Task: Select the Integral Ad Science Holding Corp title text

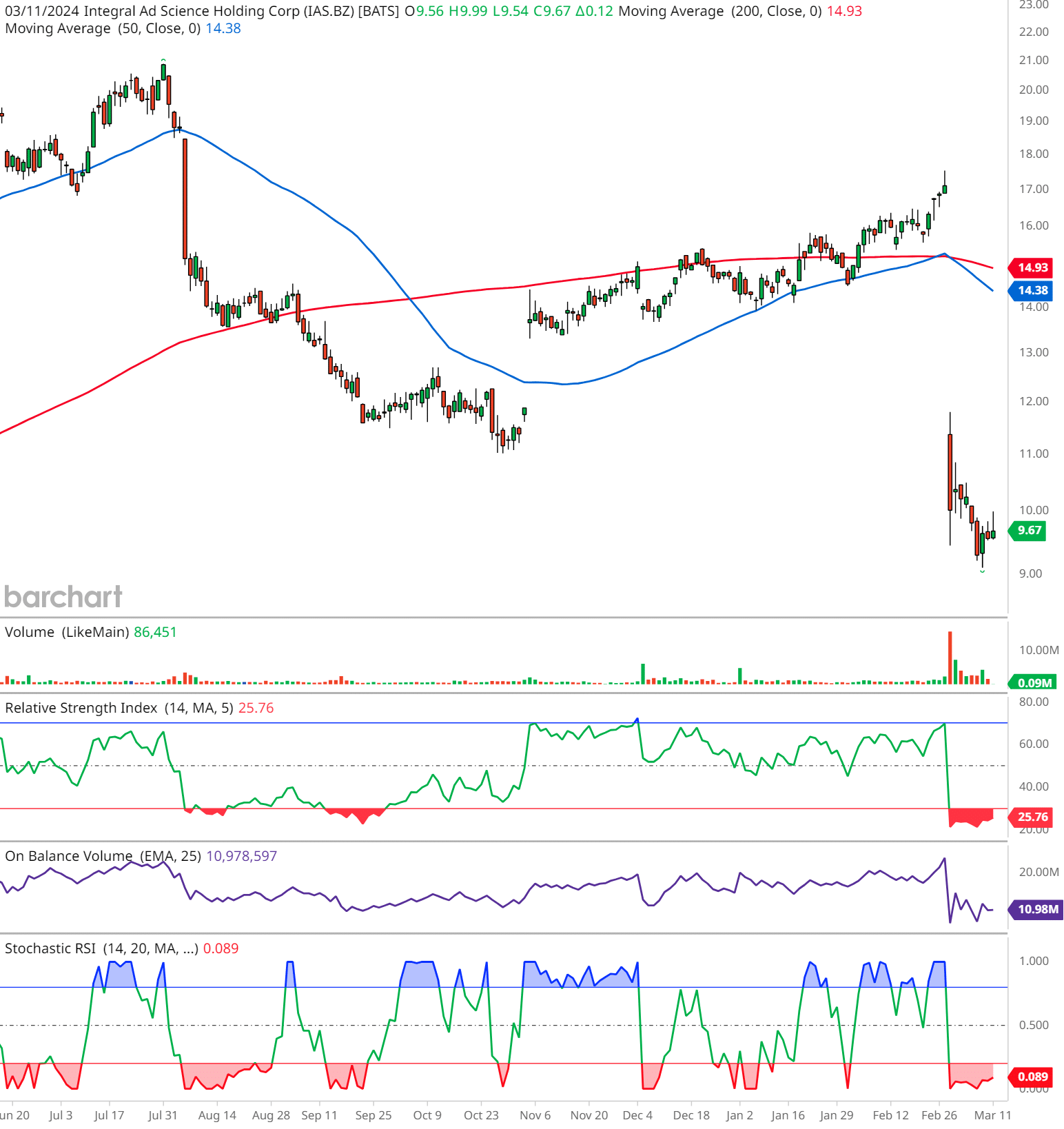Action: coord(192,11)
